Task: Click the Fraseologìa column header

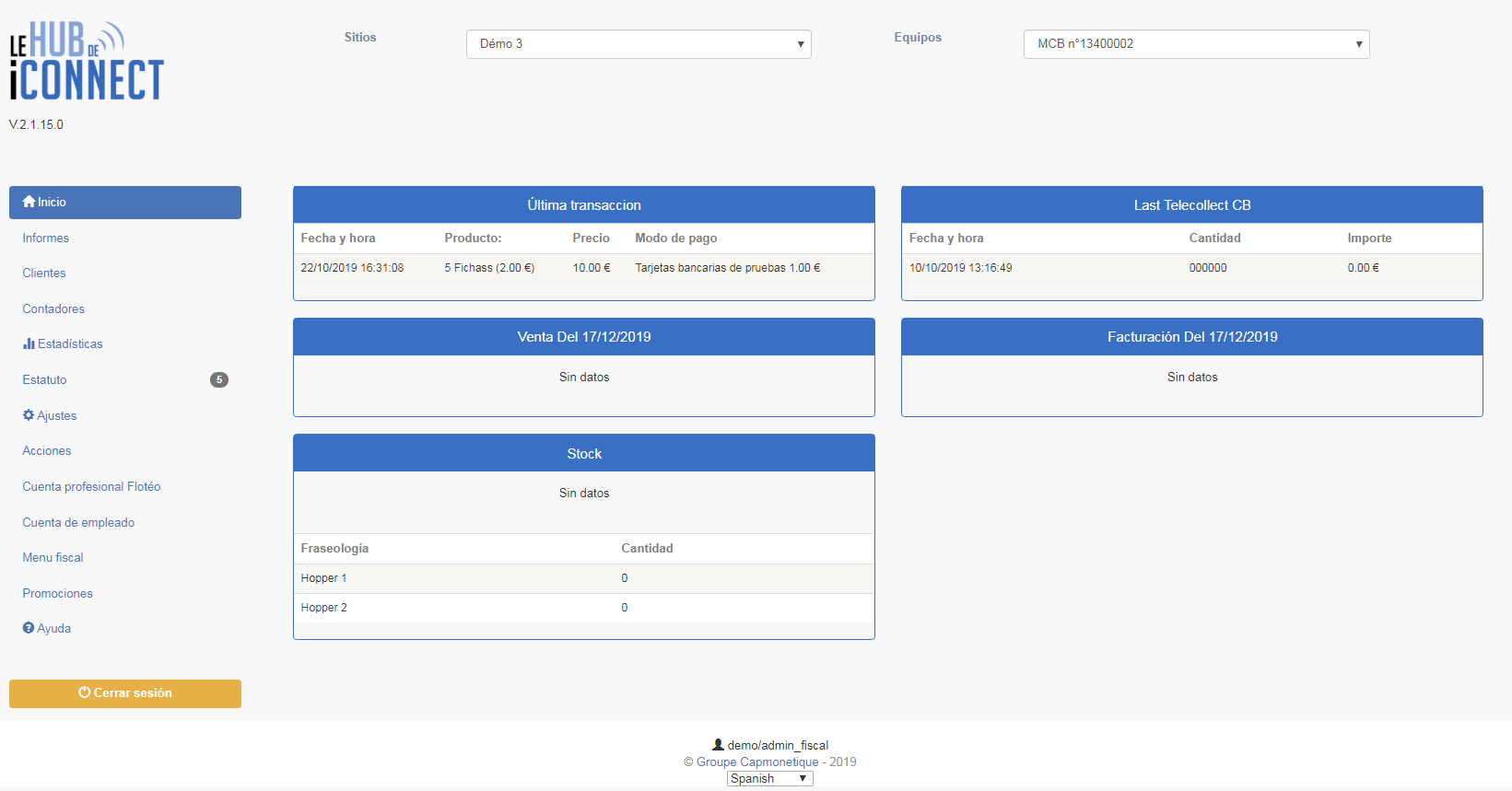Action: click(x=334, y=548)
